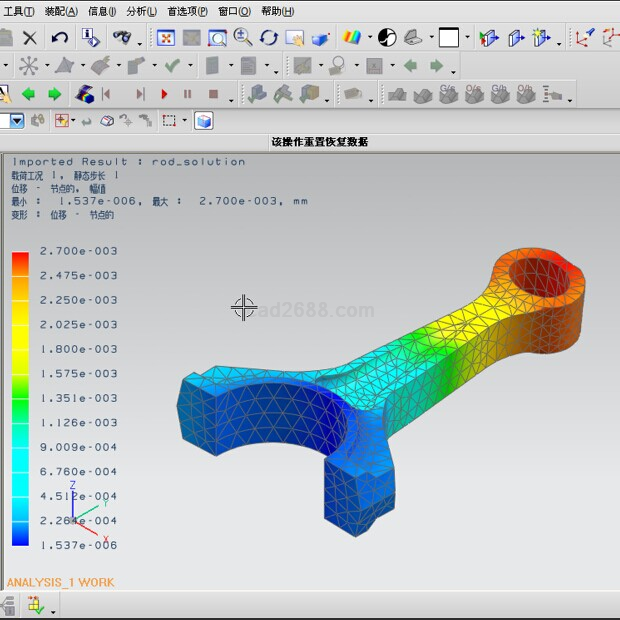
Task: Select the Zoom magnifier tool
Action: [243, 38]
